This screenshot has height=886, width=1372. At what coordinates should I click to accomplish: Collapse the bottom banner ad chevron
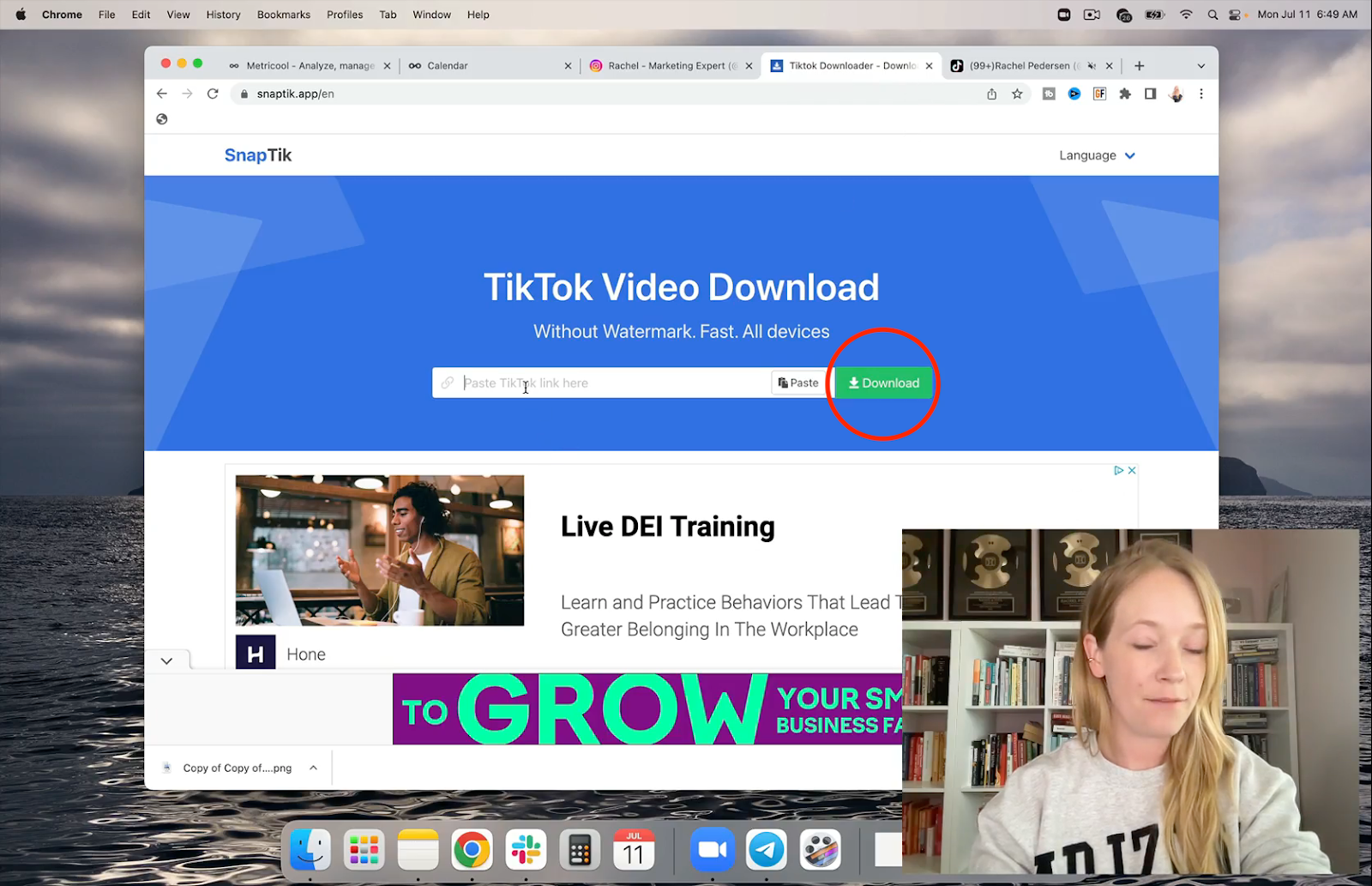(166, 660)
